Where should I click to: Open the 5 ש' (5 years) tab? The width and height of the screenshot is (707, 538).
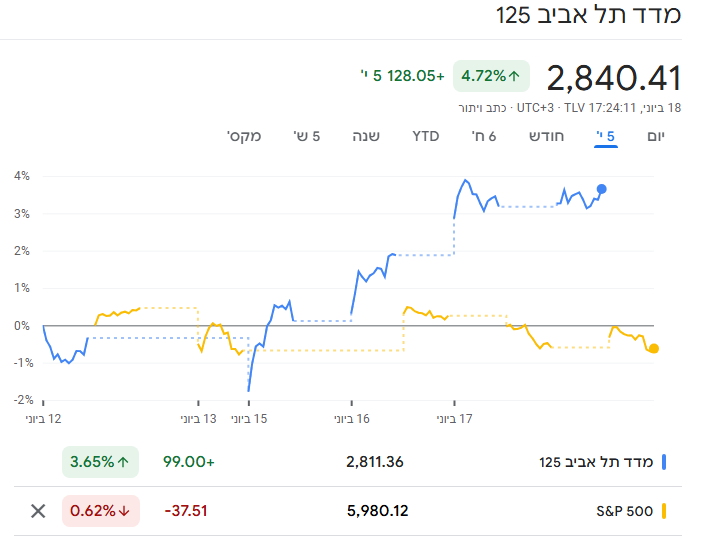[306, 136]
